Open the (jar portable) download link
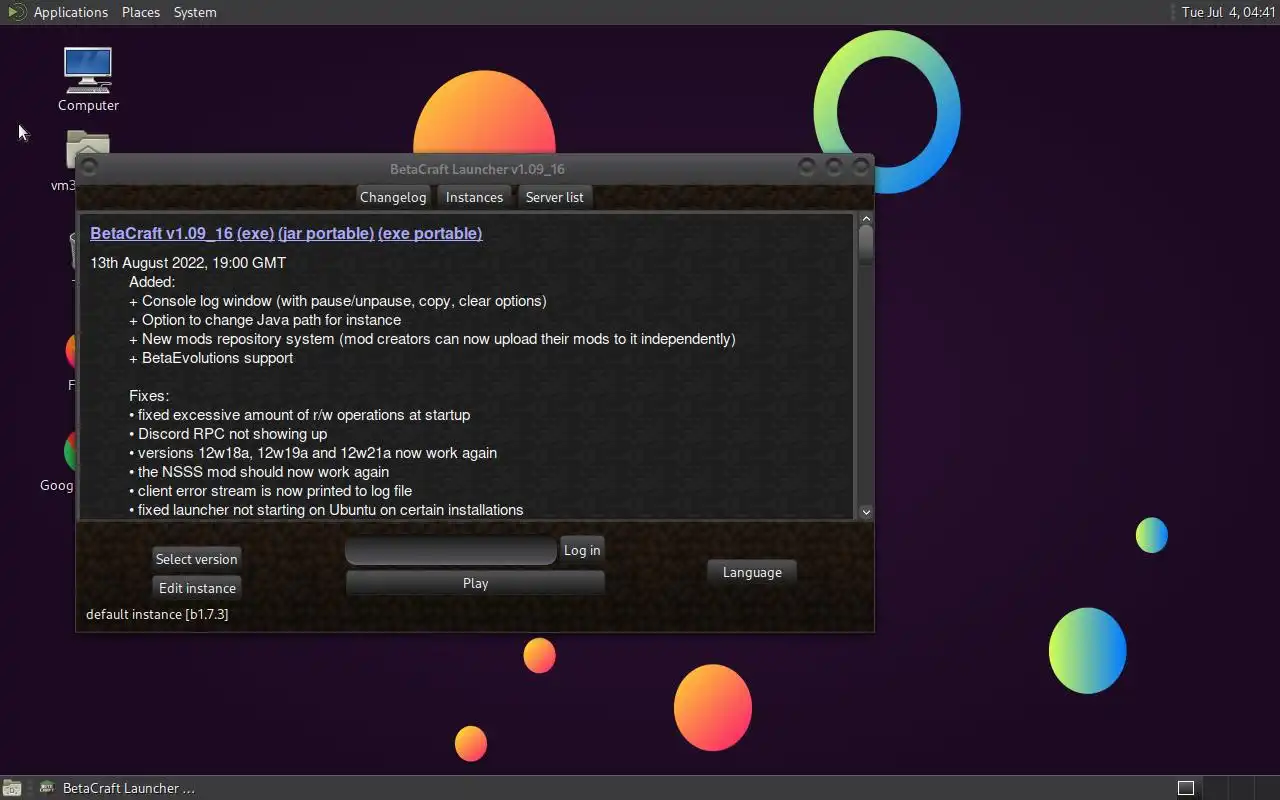The image size is (1280, 800). point(326,233)
